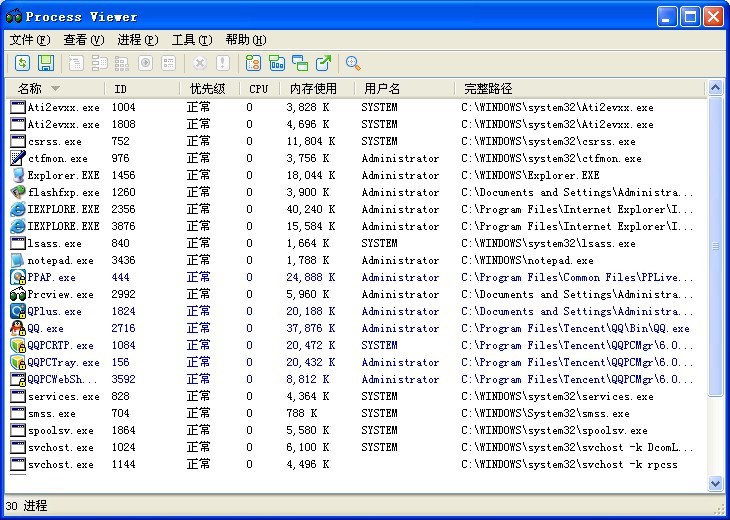Open the 进程(P) menu

tap(137, 40)
